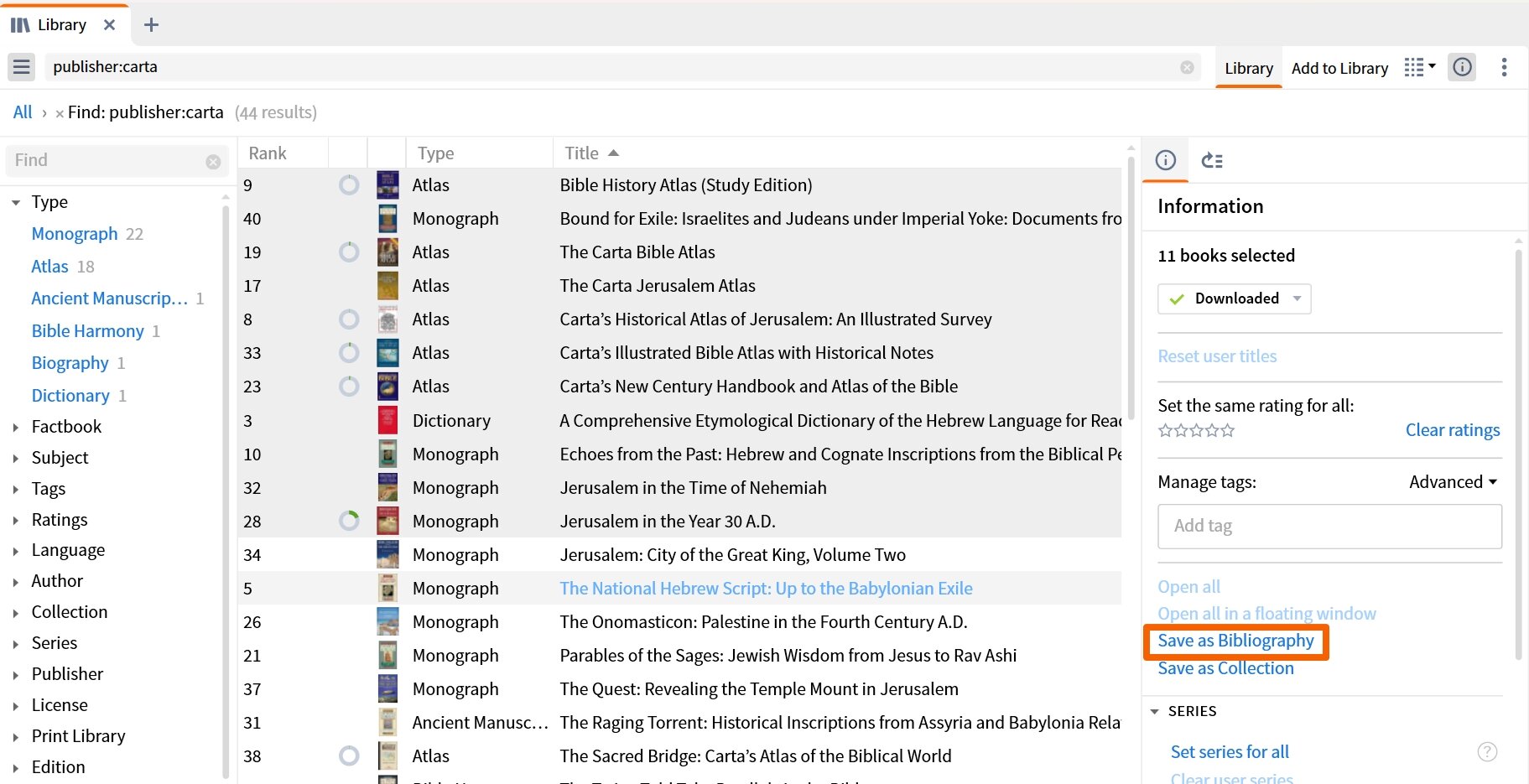1529x784 pixels.
Task: Click status circle for Jerusalem in the Year 30 A.D.
Action: pyautogui.click(x=349, y=522)
